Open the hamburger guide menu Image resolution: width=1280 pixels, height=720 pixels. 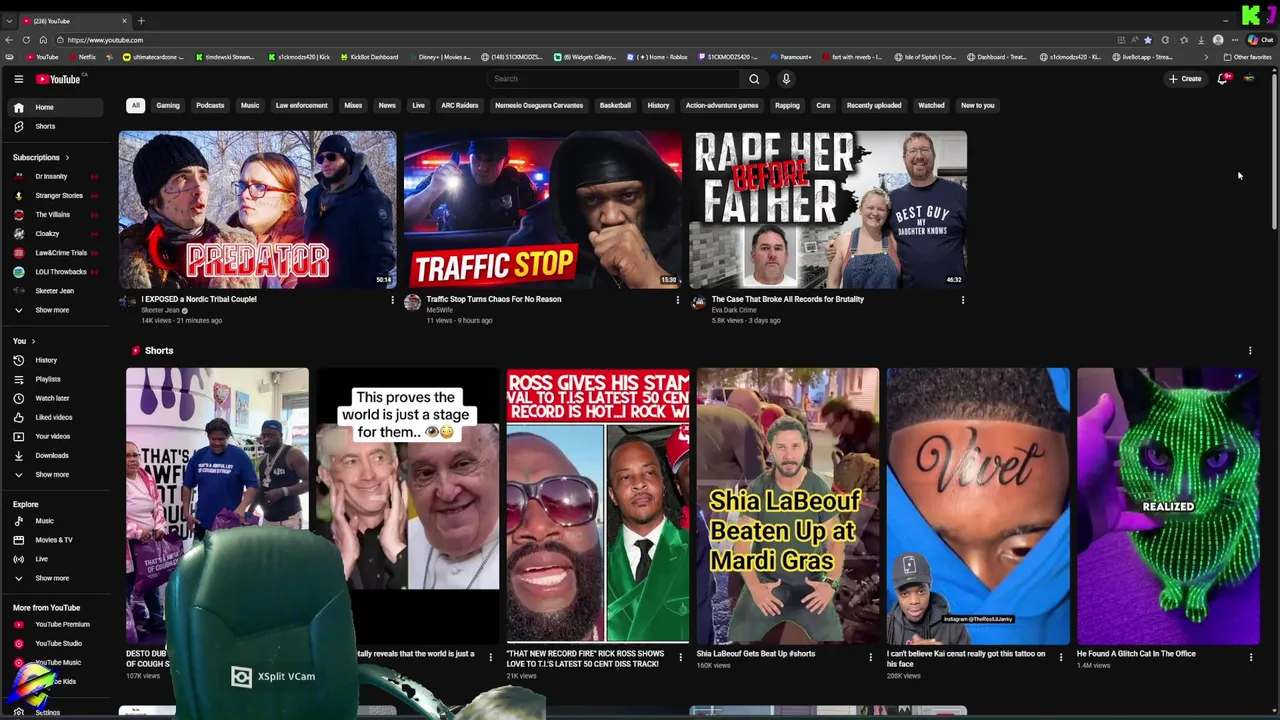(x=18, y=79)
